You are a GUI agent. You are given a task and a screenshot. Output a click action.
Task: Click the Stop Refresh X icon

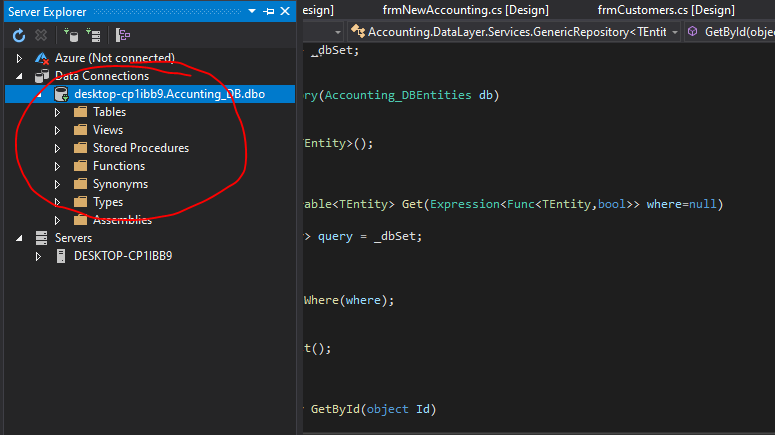click(x=41, y=35)
